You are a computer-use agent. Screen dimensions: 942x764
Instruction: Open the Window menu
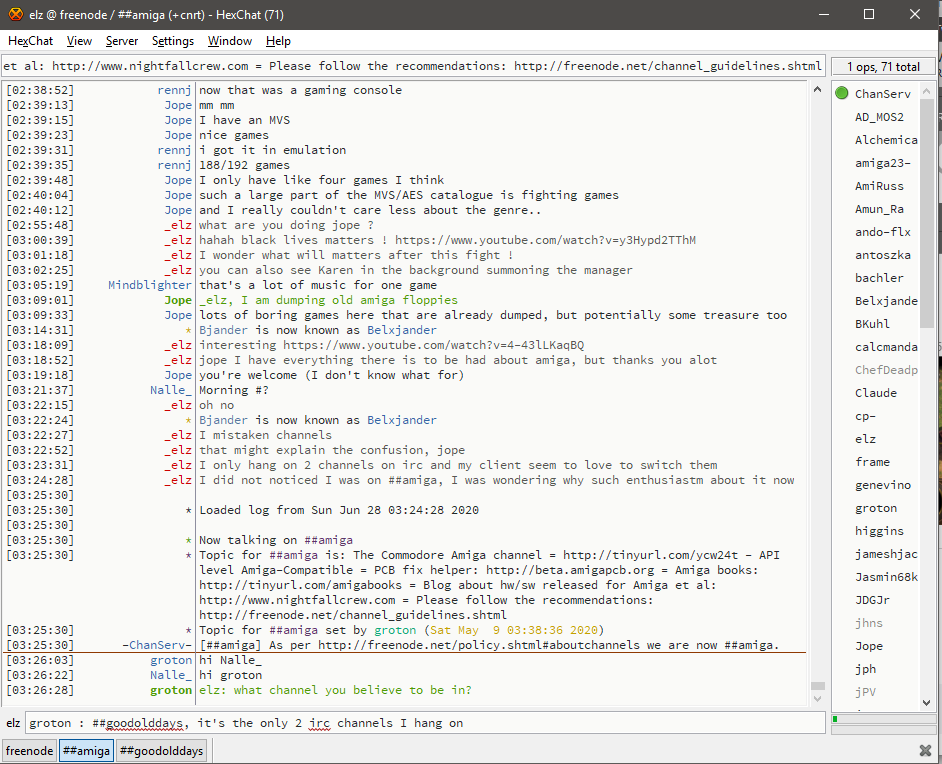[x=230, y=41]
